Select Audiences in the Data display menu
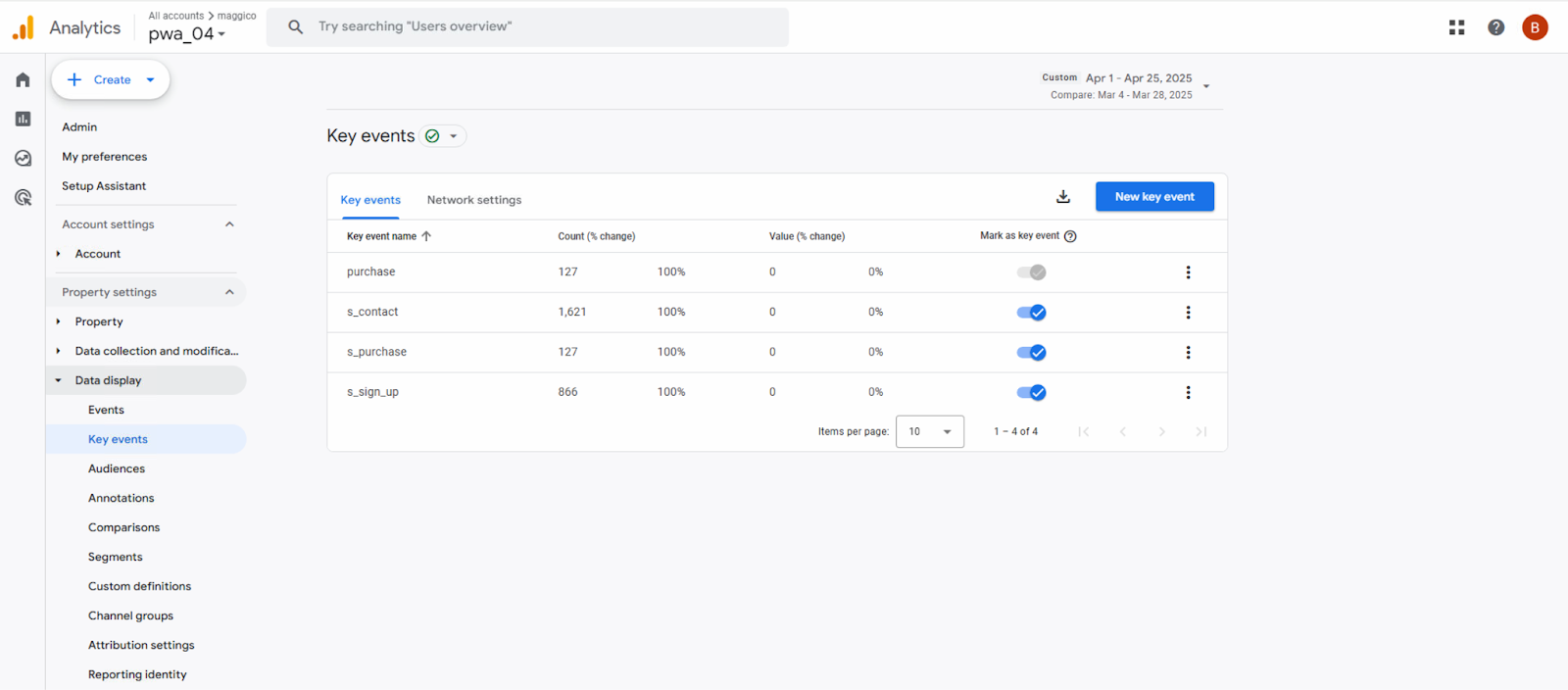 (117, 468)
